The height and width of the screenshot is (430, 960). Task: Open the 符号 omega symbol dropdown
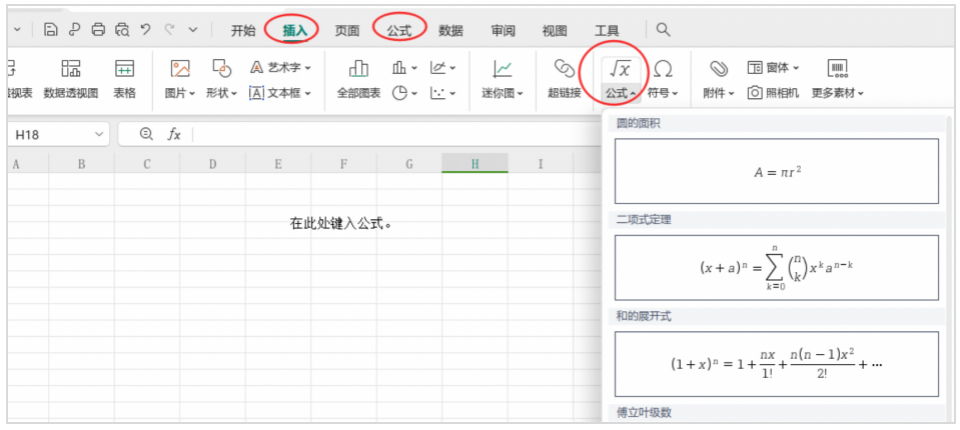pyautogui.click(x=663, y=80)
